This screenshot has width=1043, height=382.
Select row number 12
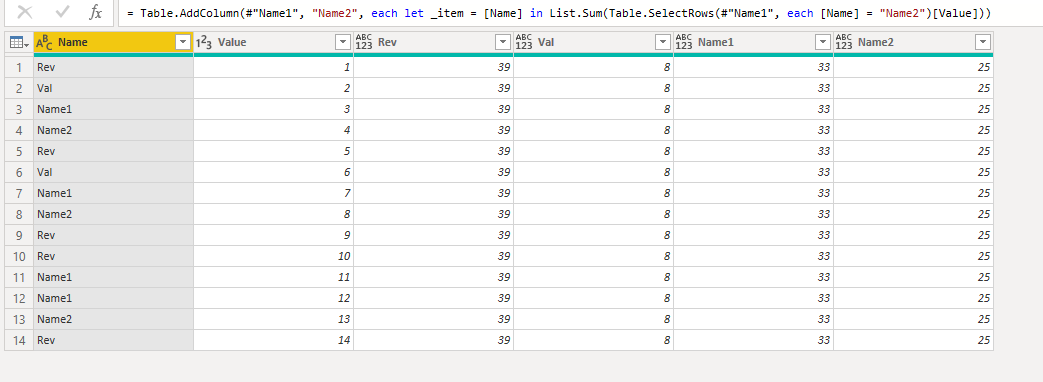[19, 298]
